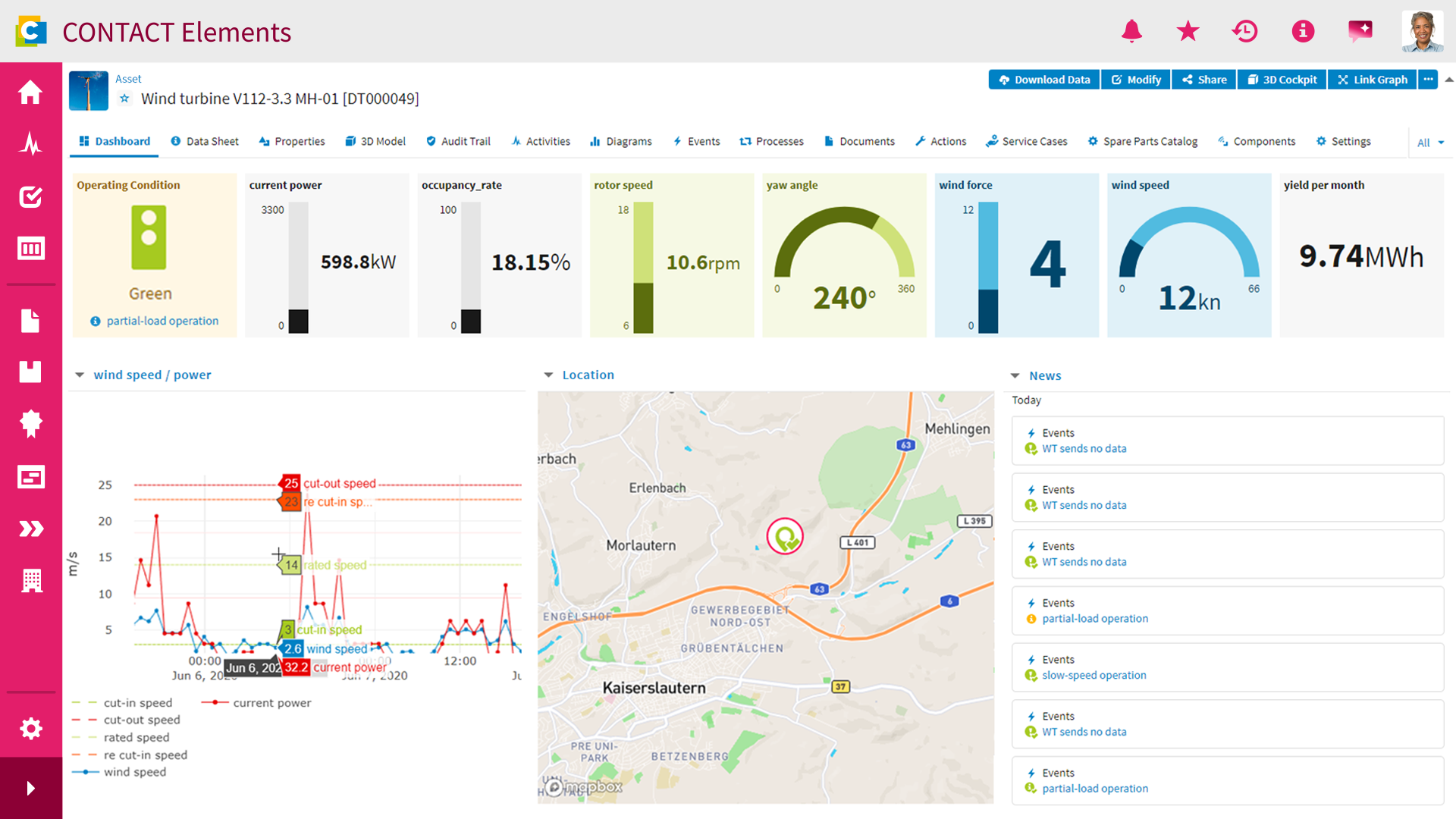This screenshot has height=819, width=1456.
Task: Collapse the wind speed / power section
Action: tap(80, 375)
